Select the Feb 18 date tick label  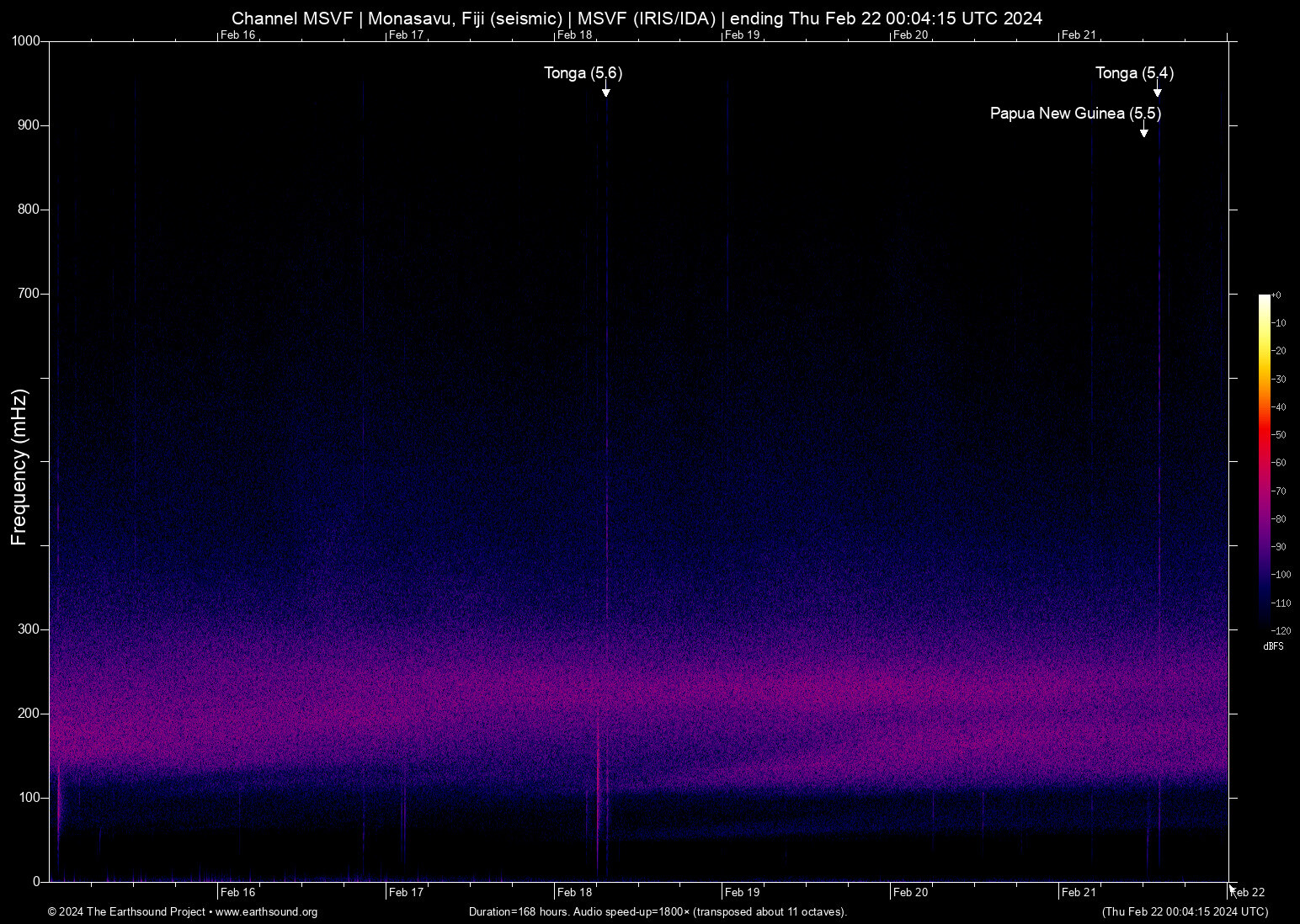click(573, 892)
